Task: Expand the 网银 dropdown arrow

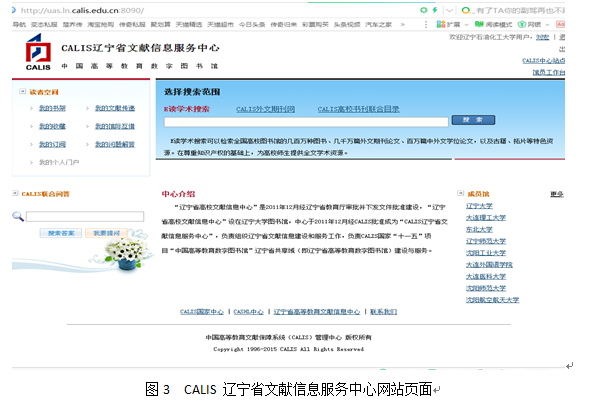Action: (547, 25)
